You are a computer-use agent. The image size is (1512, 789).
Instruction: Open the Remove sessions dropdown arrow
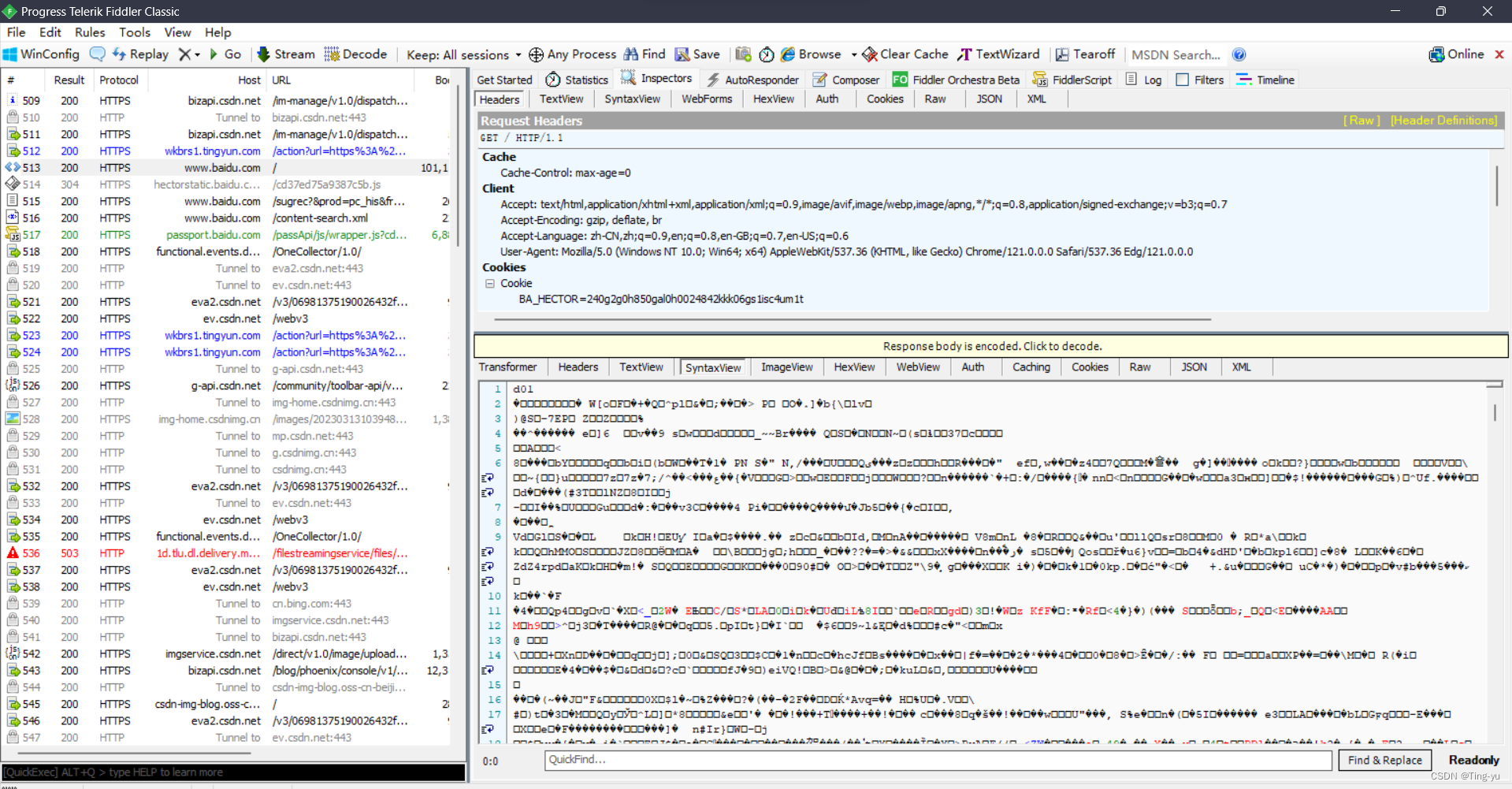coord(197,55)
